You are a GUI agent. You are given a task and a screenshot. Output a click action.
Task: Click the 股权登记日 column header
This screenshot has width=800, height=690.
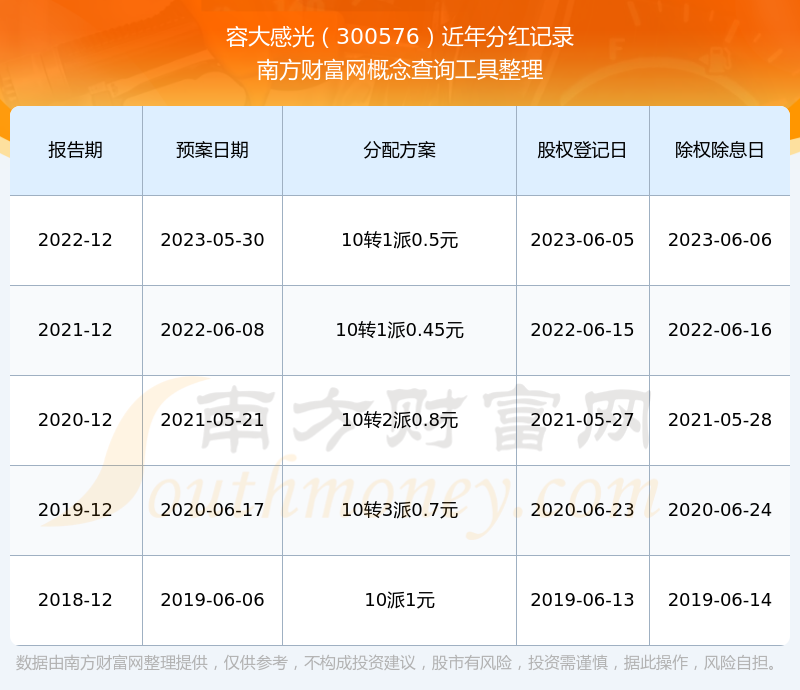[x=583, y=149]
